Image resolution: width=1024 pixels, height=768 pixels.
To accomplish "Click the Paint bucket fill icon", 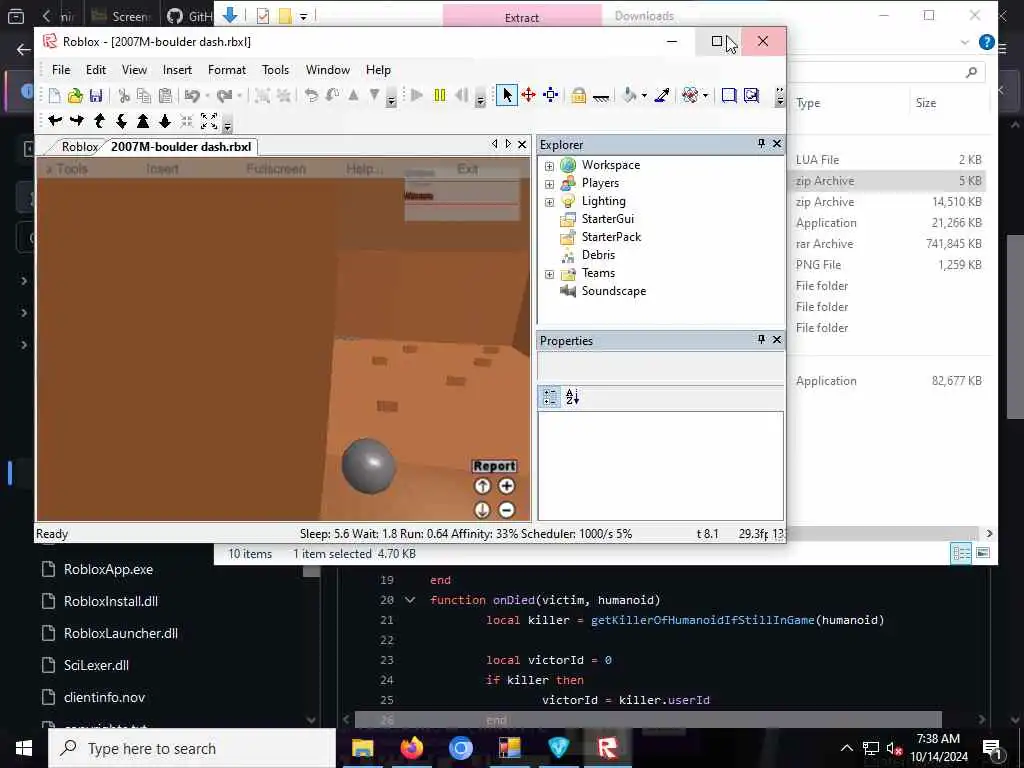I will [630, 95].
